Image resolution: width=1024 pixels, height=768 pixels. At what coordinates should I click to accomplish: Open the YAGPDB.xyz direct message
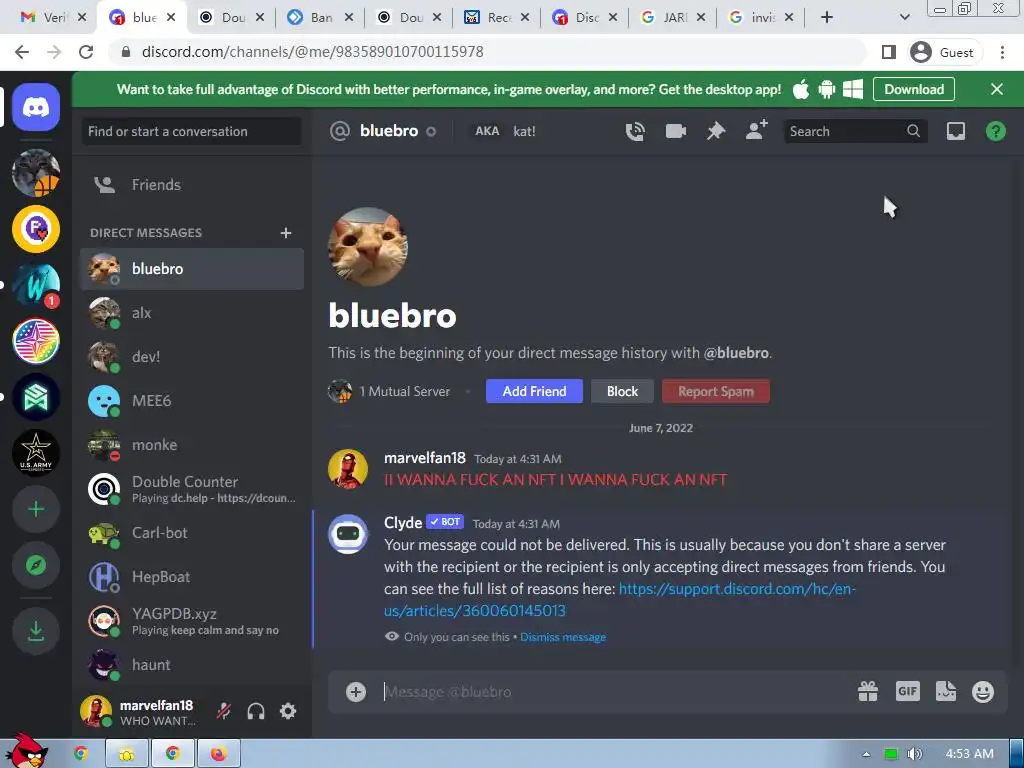tap(192, 621)
